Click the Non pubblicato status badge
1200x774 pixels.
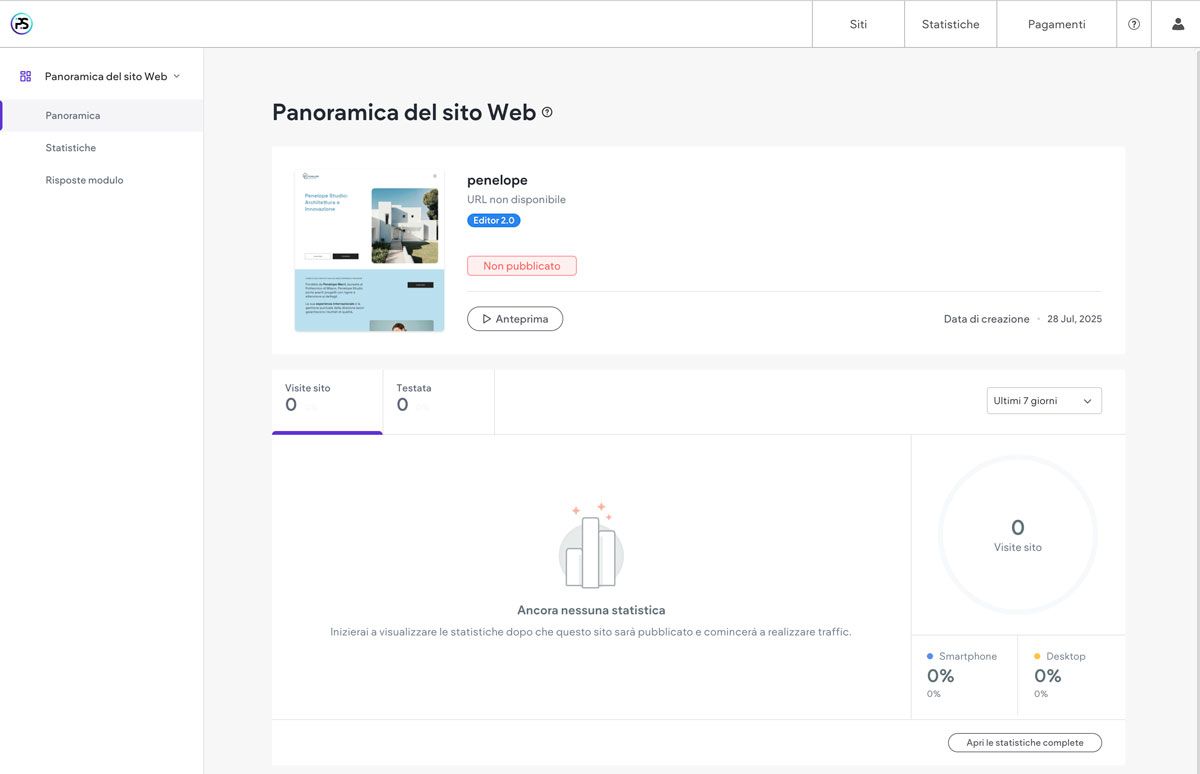pos(521,266)
